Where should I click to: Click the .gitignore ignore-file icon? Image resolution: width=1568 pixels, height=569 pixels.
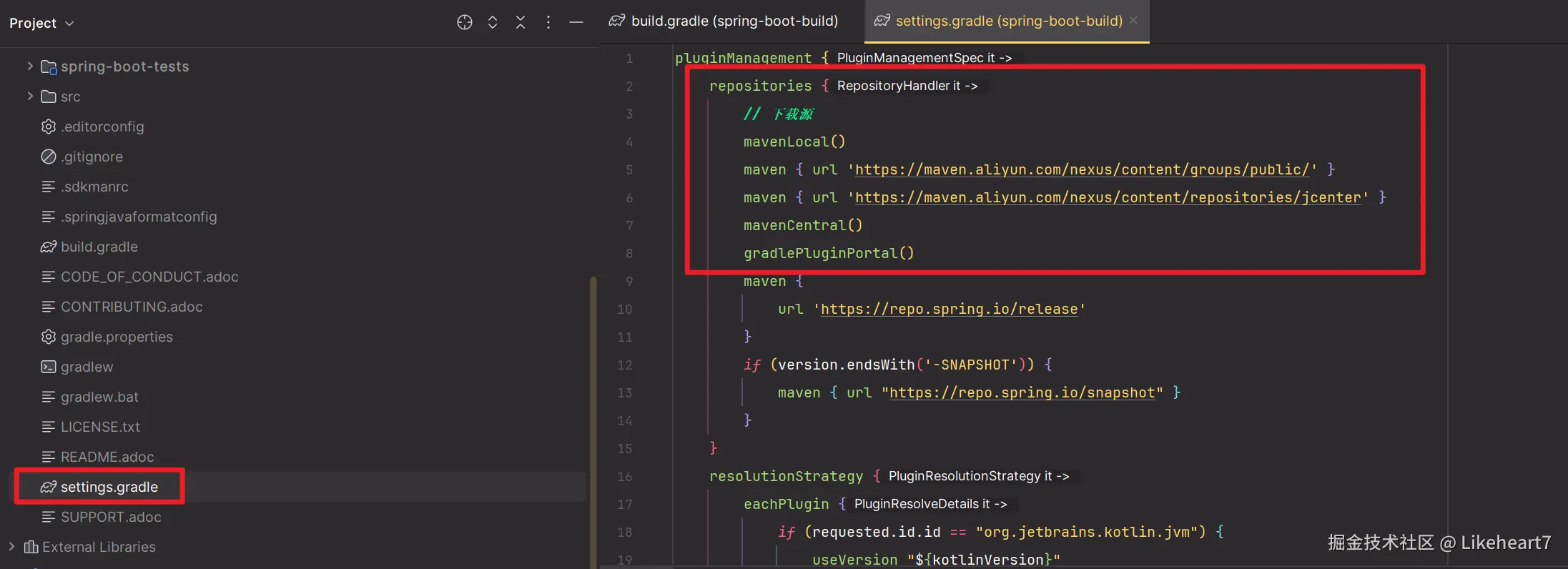tap(49, 157)
